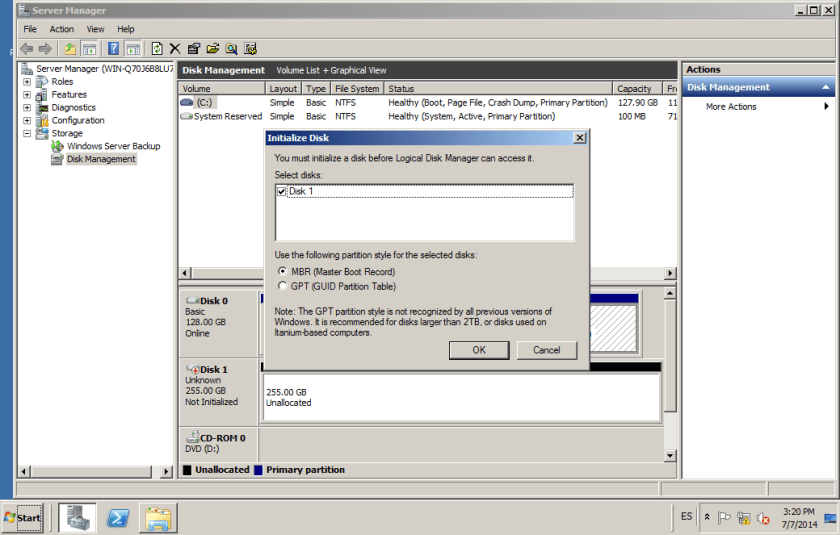This screenshot has width=840, height=535.
Task: Expand the Diagnostics tree node
Action: pyautogui.click(x=27, y=108)
